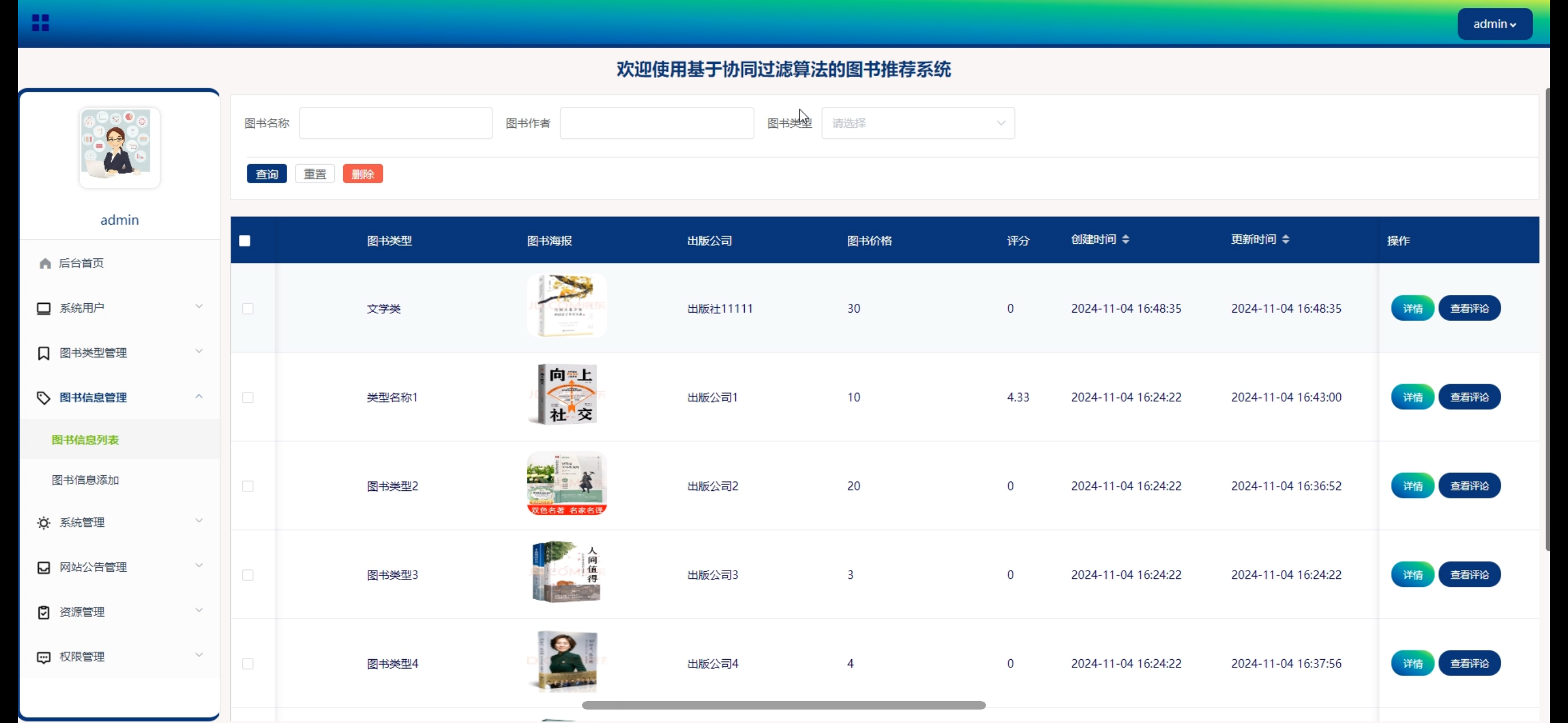Click the tag icon for 图书信息管理
Viewport: 1568px width, 723px height.
(x=44, y=397)
